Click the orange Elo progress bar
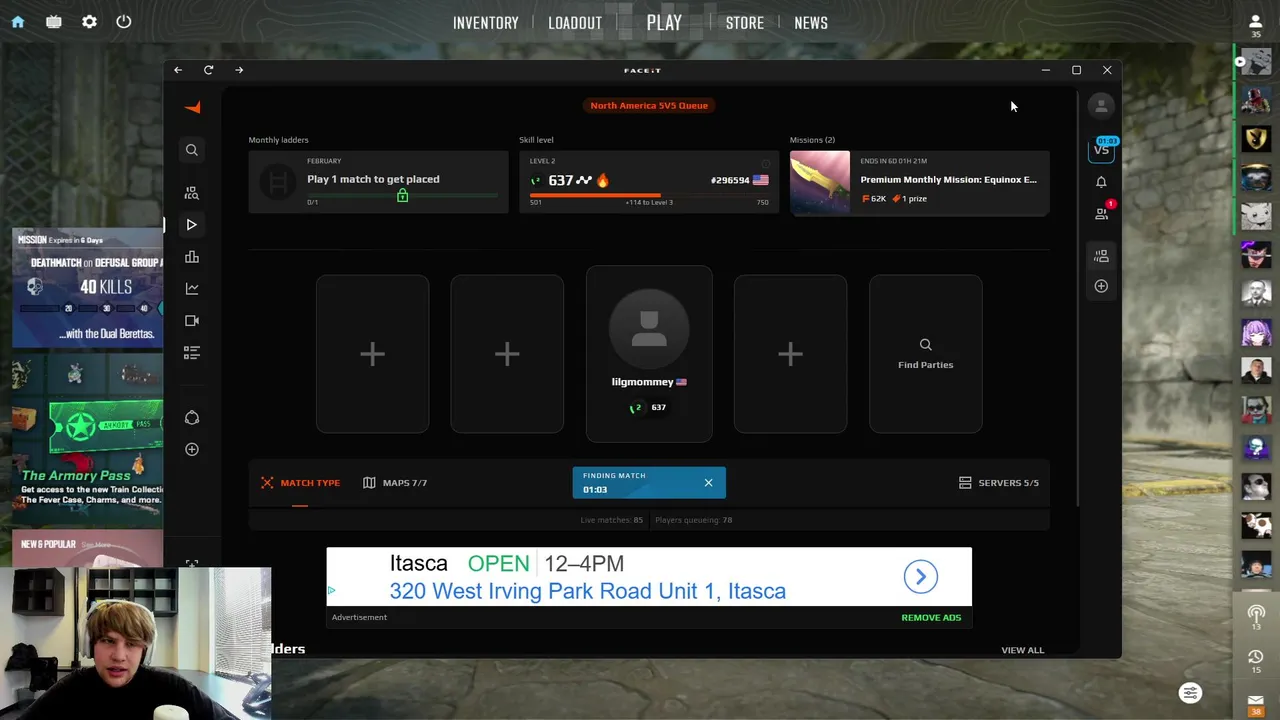Image resolution: width=1280 pixels, height=720 pixels. pyautogui.click(x=649, y=195)
